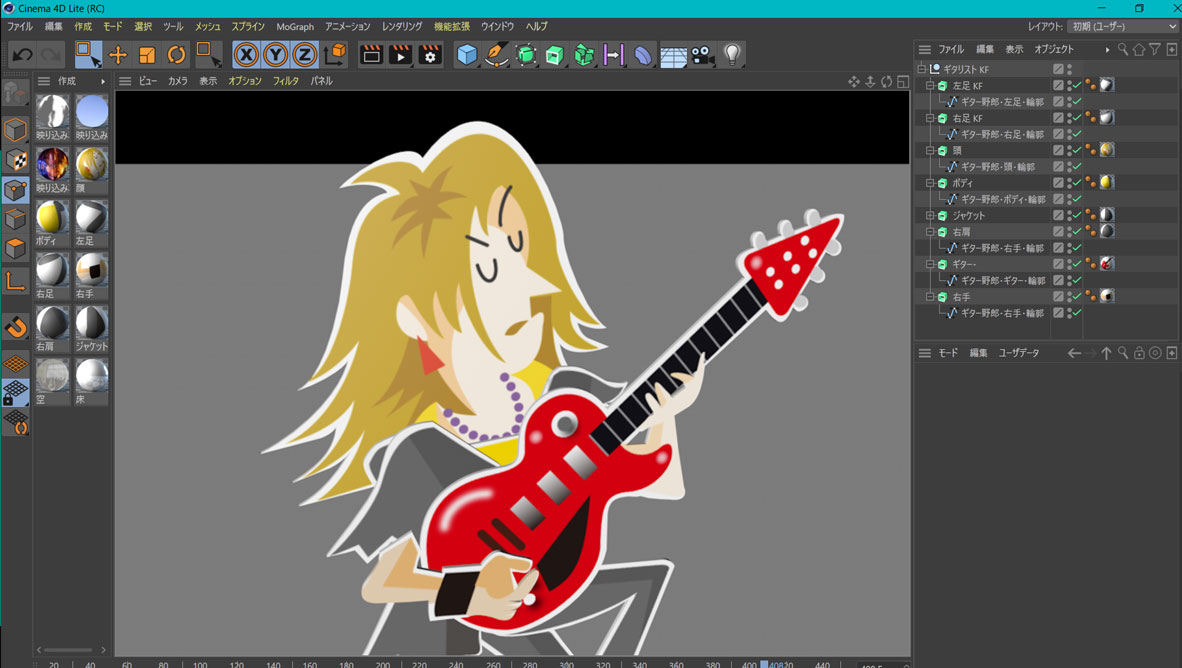This screenshot has height=668, width=1182.
Task: Toggle the X axis lock
Action: (246, 55)
